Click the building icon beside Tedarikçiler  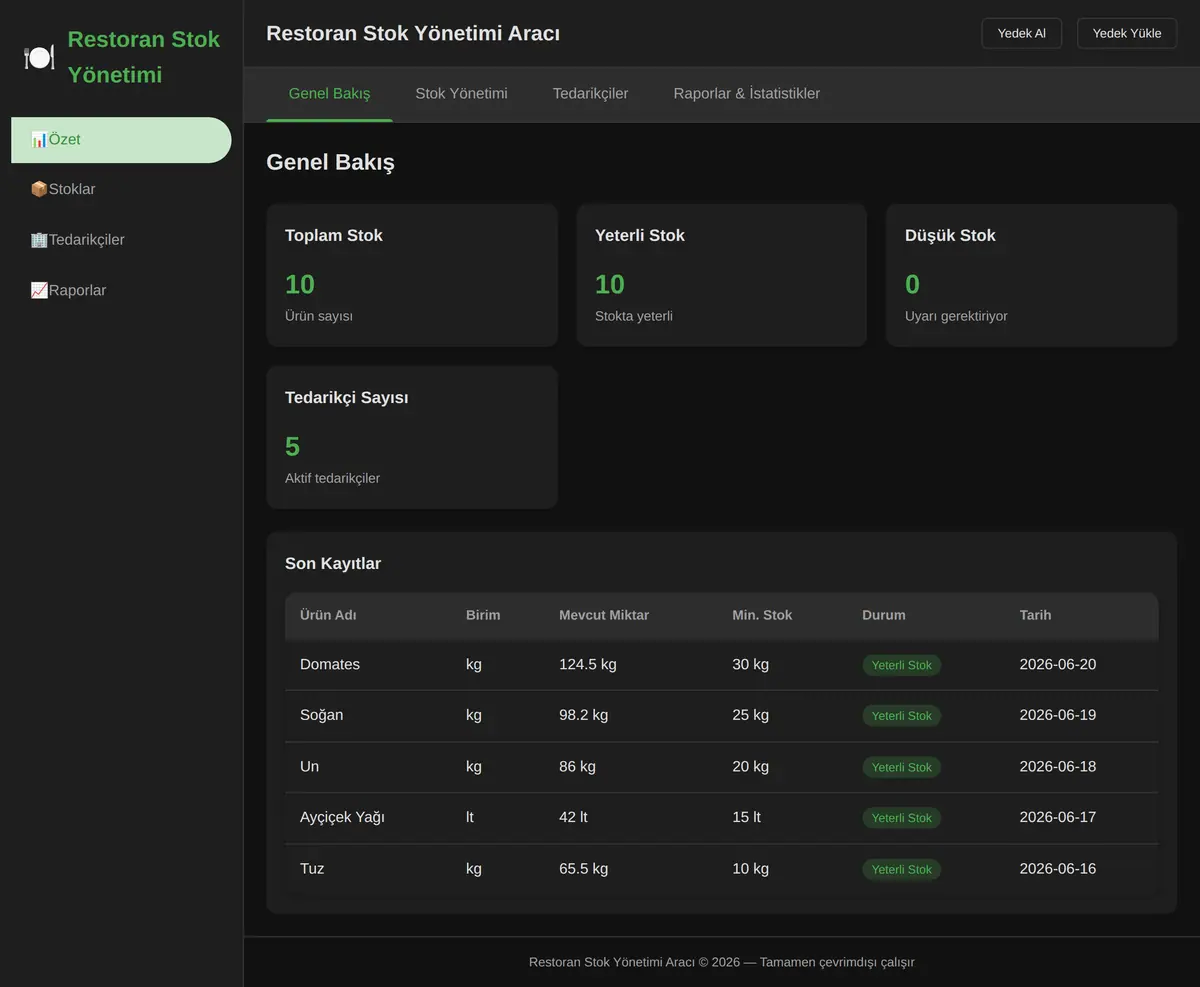click(39, 240)
